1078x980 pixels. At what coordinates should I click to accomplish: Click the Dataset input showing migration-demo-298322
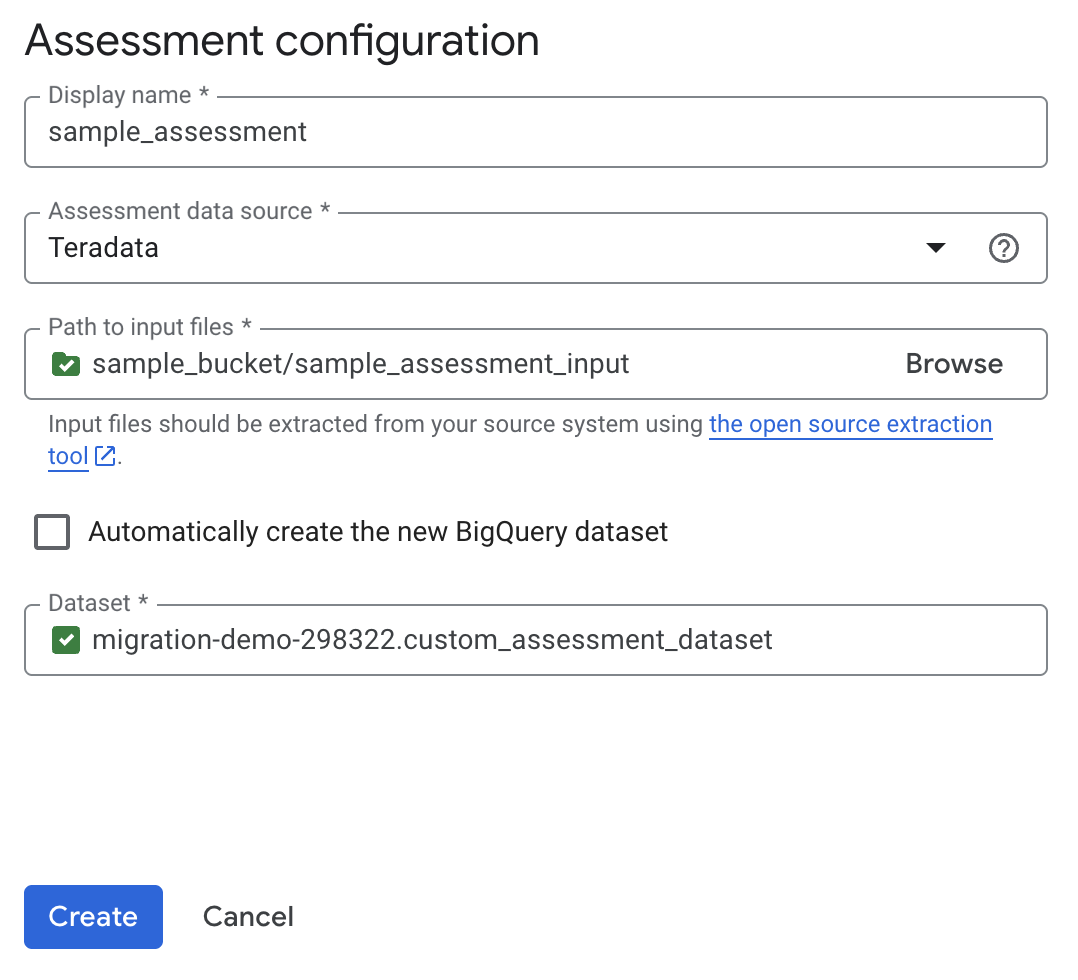[430, 640]
